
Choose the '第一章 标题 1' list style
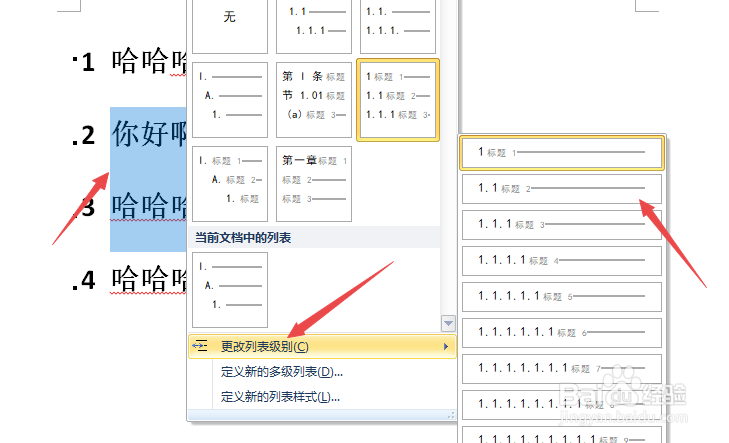[x=314, y=184]
